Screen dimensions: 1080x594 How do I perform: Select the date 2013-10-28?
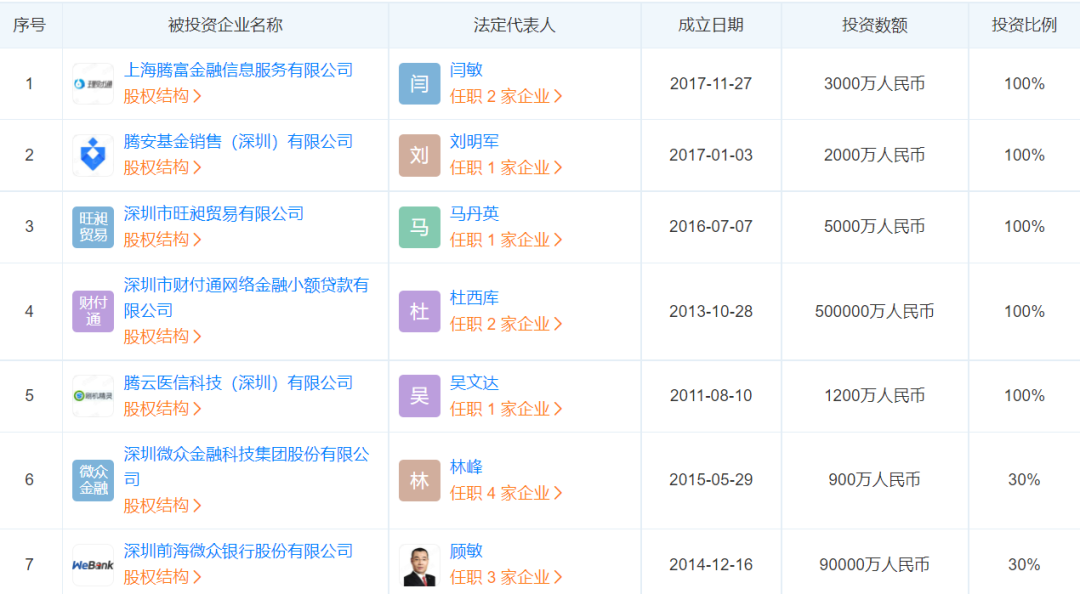point(711,311)
